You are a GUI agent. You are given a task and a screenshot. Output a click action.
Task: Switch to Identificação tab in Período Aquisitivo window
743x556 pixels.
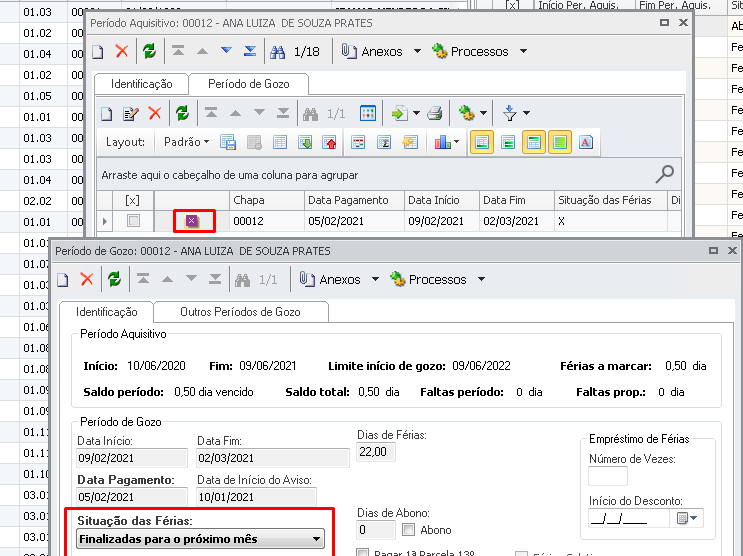point(142,84)
